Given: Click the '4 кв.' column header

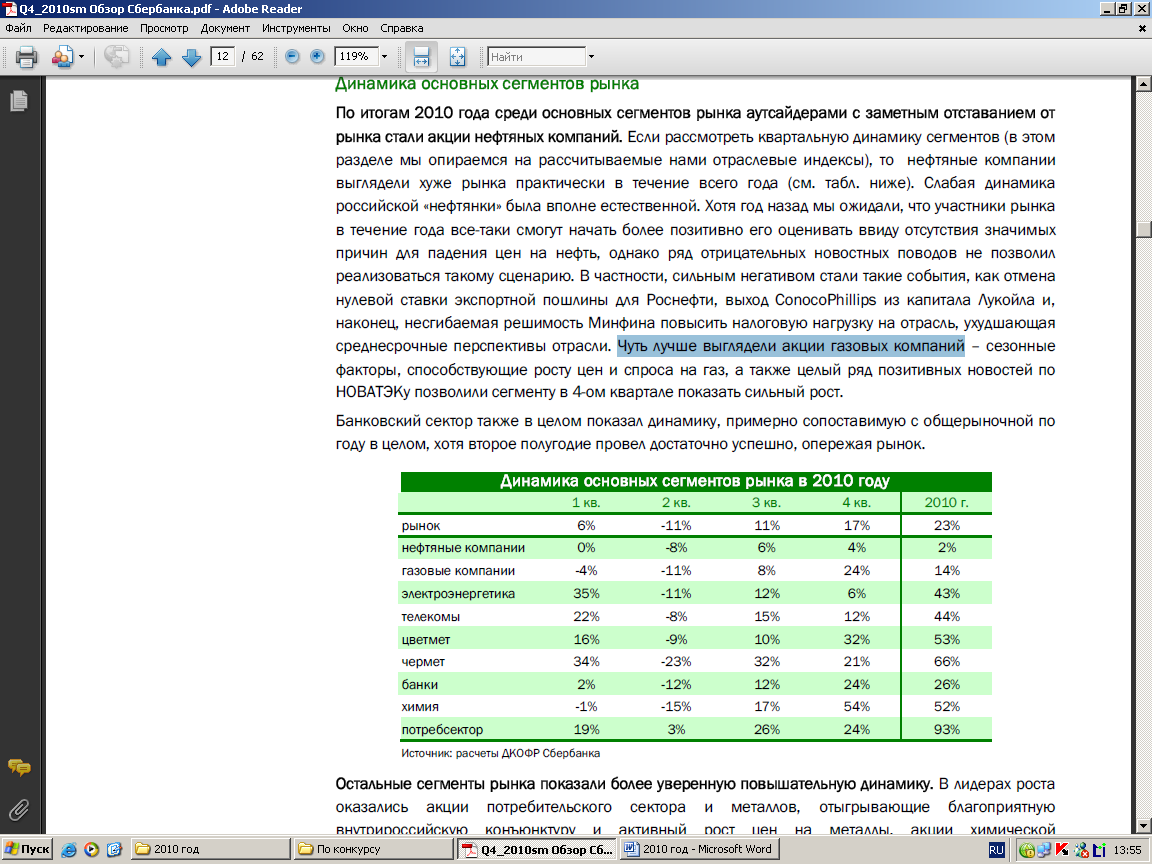Looking at the screenshot, I should pyautogui.click(x=857, y=503).
